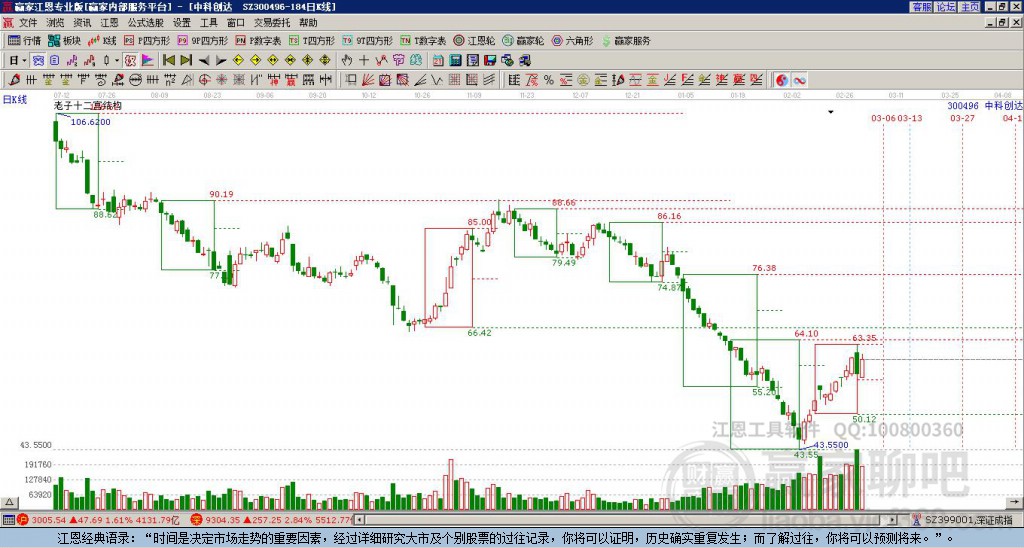Open the T四方形 tool
Viewport: 1024px width, 548px height.
(312, 40)
